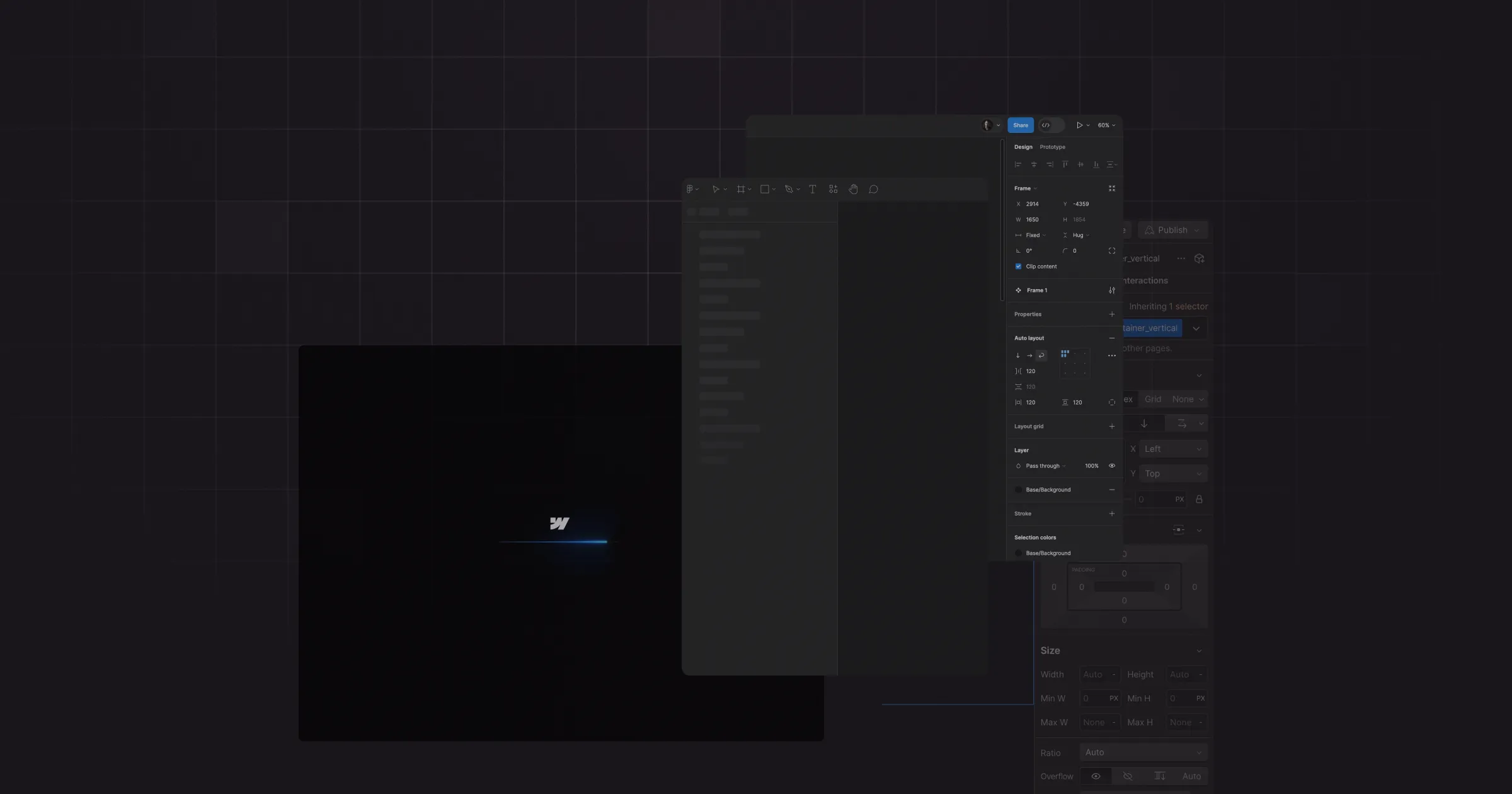Switch to the Prototype tab
Image resolution: width=1512 pixels, height=794 pixels.
coord(1052,147)
